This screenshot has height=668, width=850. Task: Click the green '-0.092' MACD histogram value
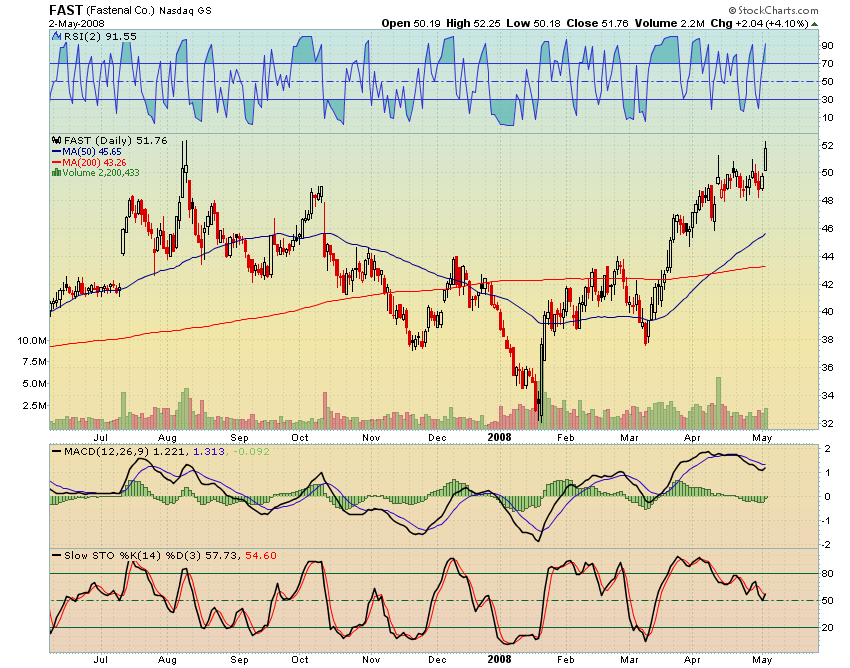pyautogui.click(x=251, y=451)
